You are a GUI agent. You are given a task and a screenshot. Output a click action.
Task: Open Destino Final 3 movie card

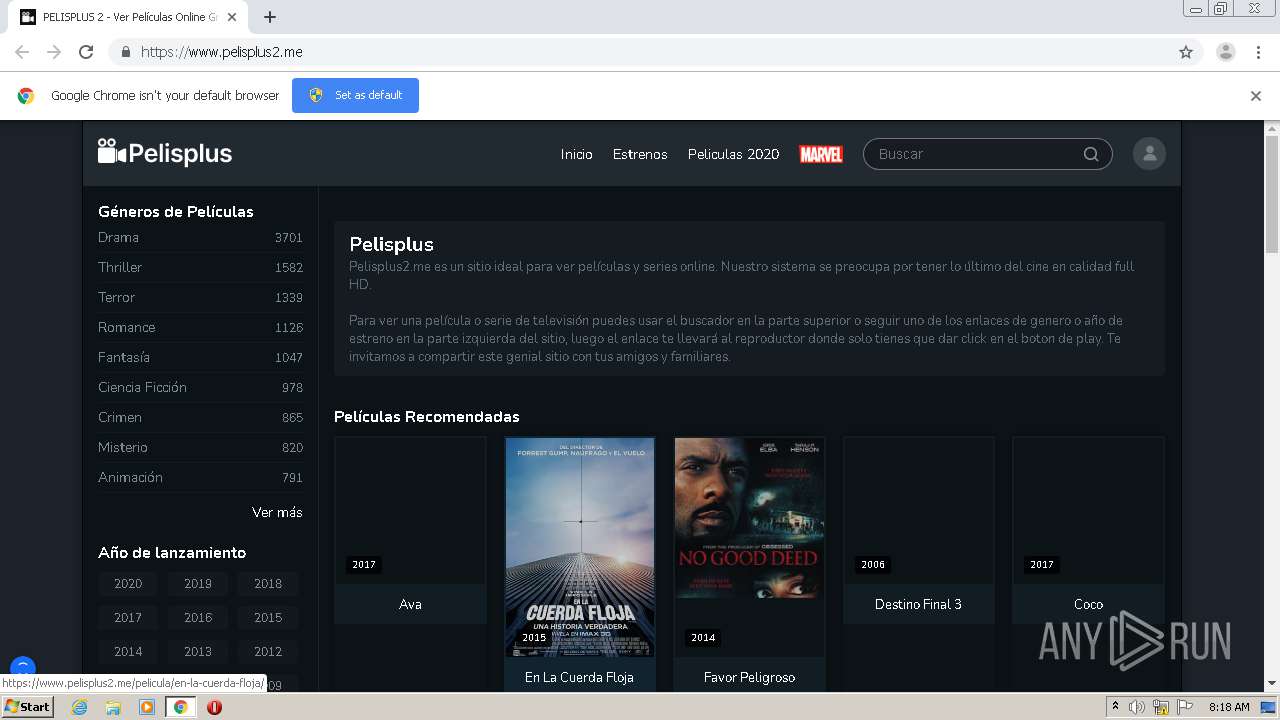point(919,530)
